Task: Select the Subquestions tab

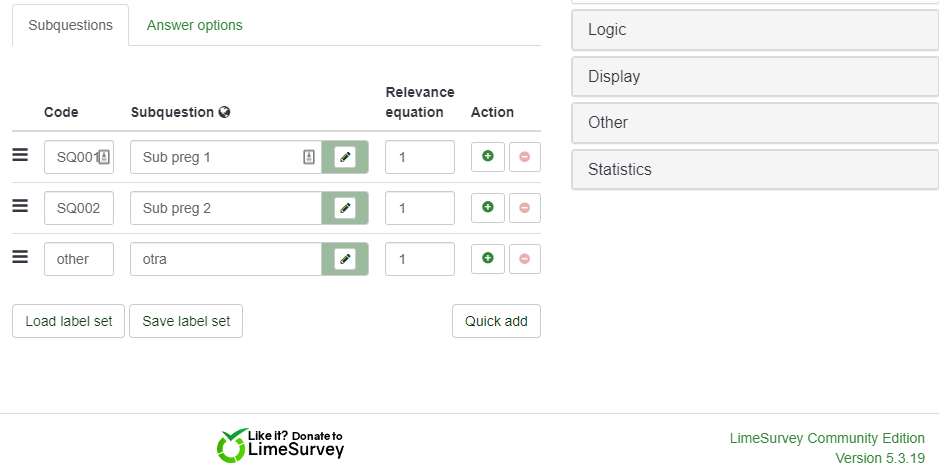Action: (x=70, y=25)
